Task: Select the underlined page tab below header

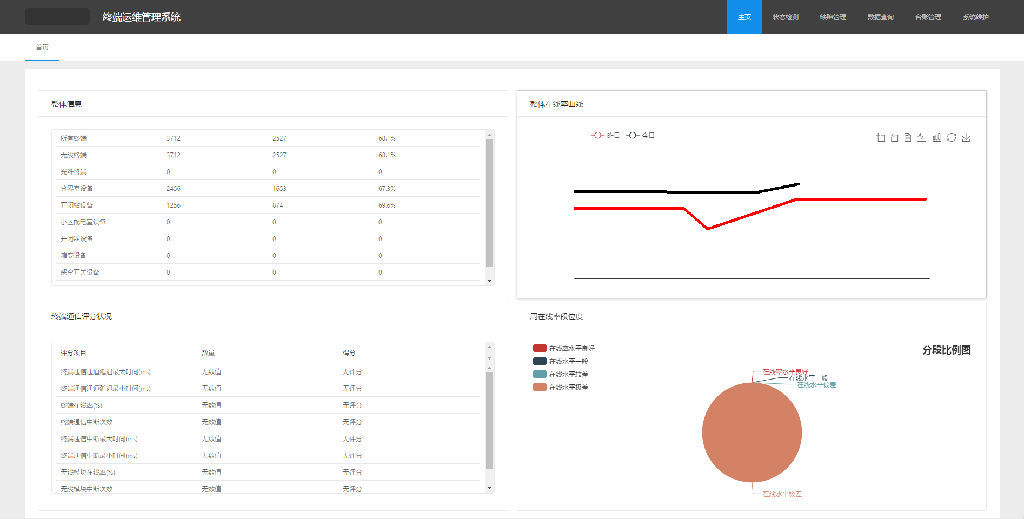Action: tap(42, 48)
